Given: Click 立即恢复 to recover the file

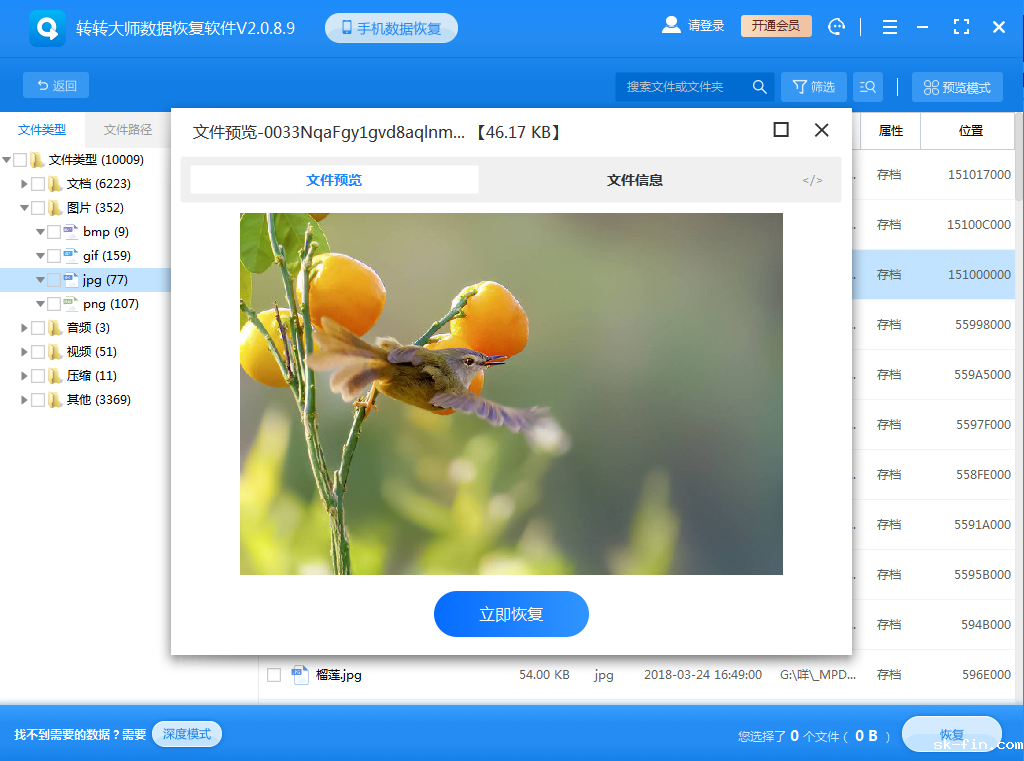Looking at the screenshot, I should pyautogui.click(x=511, y=614).
